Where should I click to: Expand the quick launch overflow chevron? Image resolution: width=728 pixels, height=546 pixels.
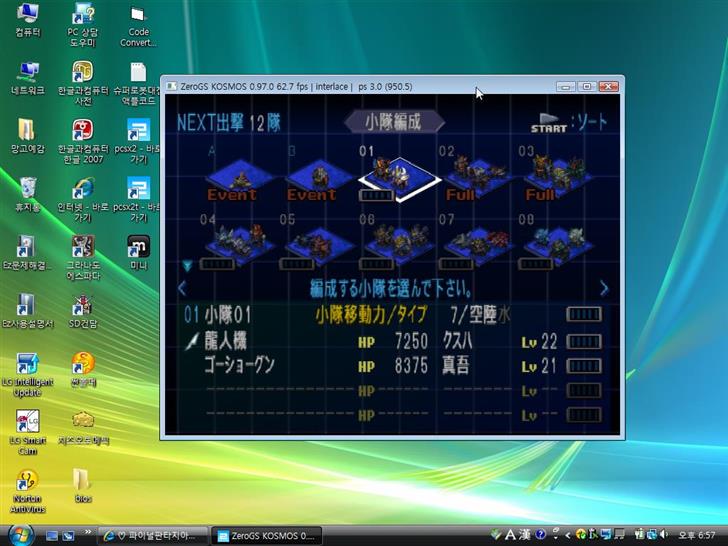point(88,532)
